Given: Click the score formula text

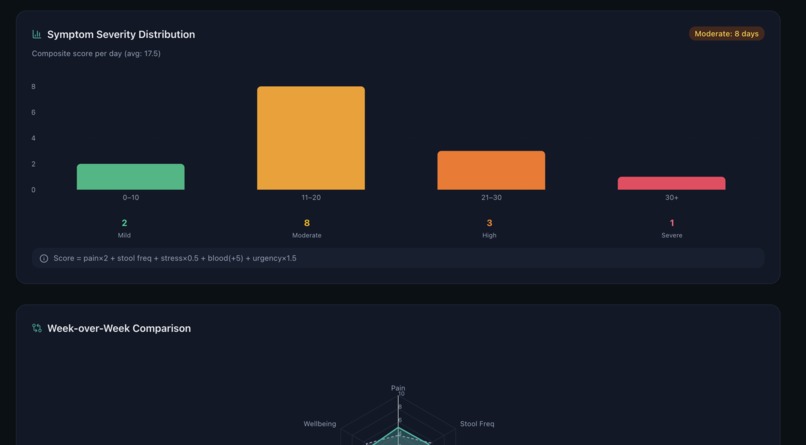Looking at the screenshot, I should click(175, 258).
